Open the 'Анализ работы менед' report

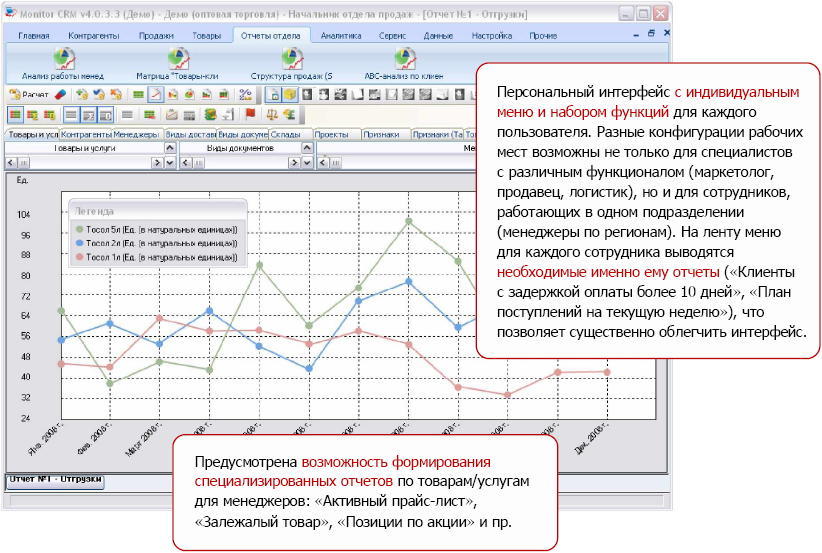63,63
